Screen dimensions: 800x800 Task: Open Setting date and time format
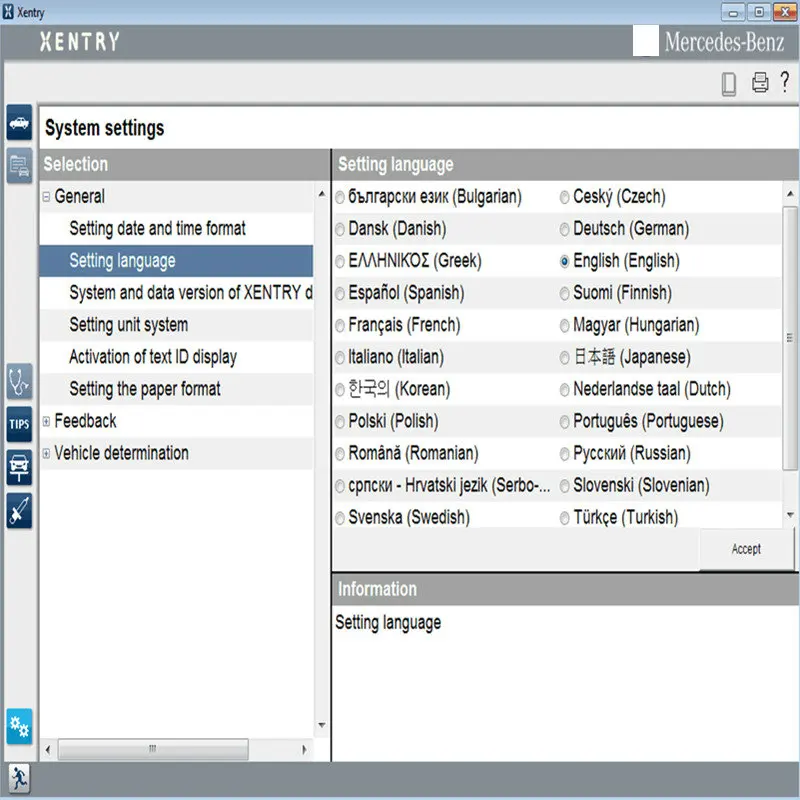coord(157,229)
